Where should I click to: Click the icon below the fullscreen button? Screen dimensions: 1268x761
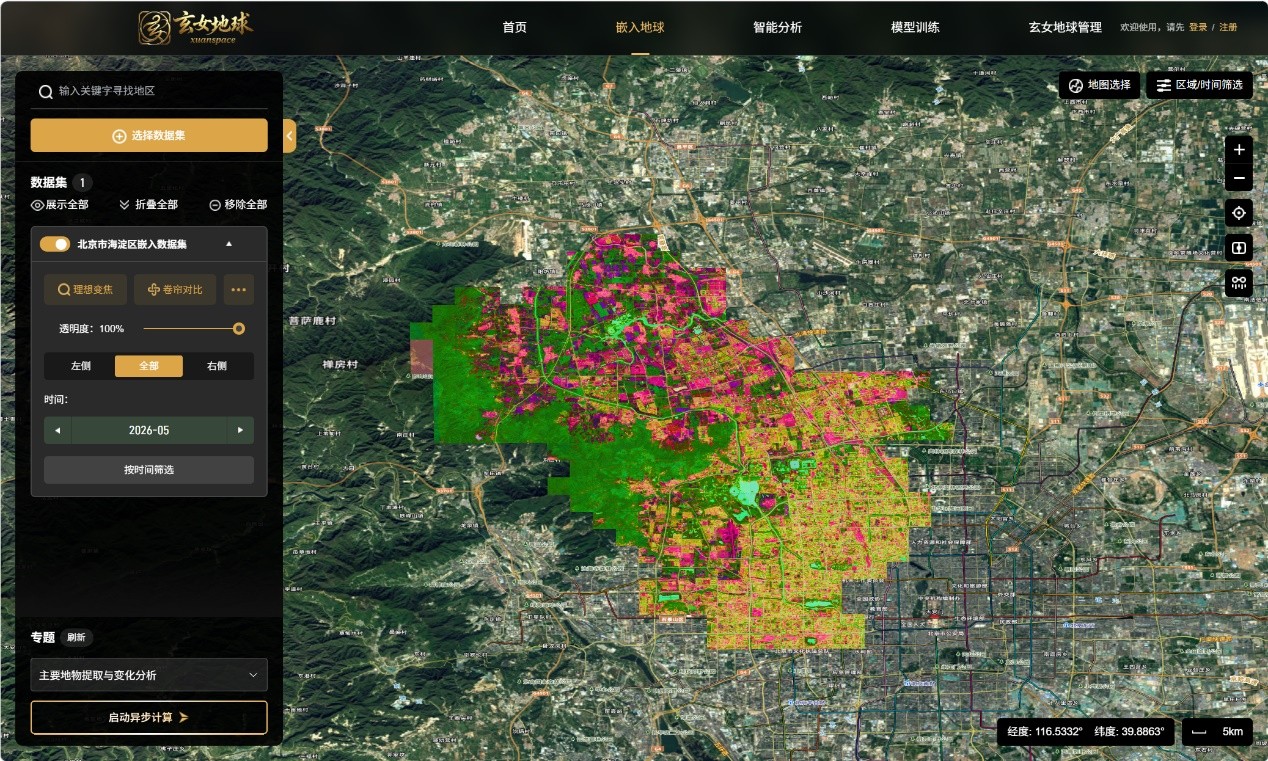tap(1238, 283)
